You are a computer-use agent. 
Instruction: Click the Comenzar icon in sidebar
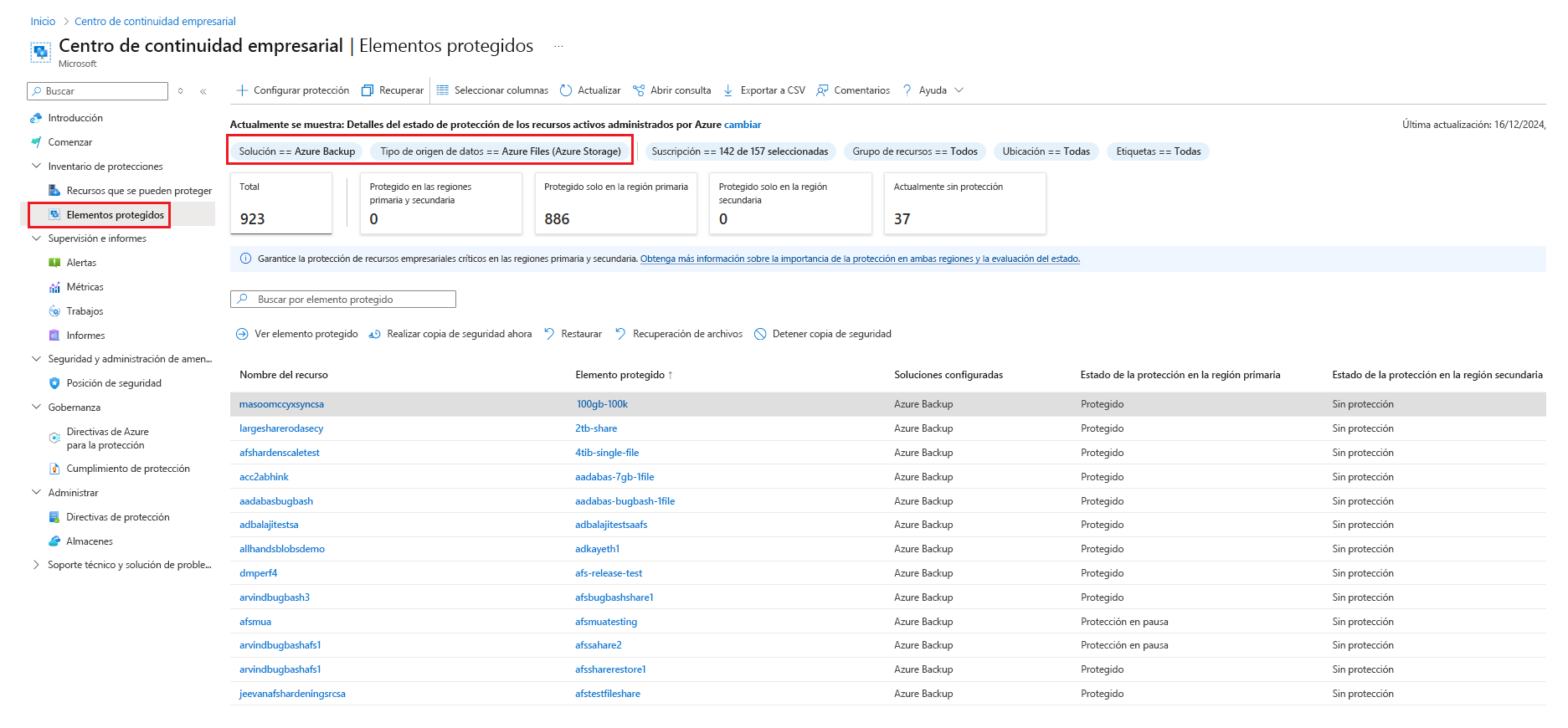pos(36,142)
